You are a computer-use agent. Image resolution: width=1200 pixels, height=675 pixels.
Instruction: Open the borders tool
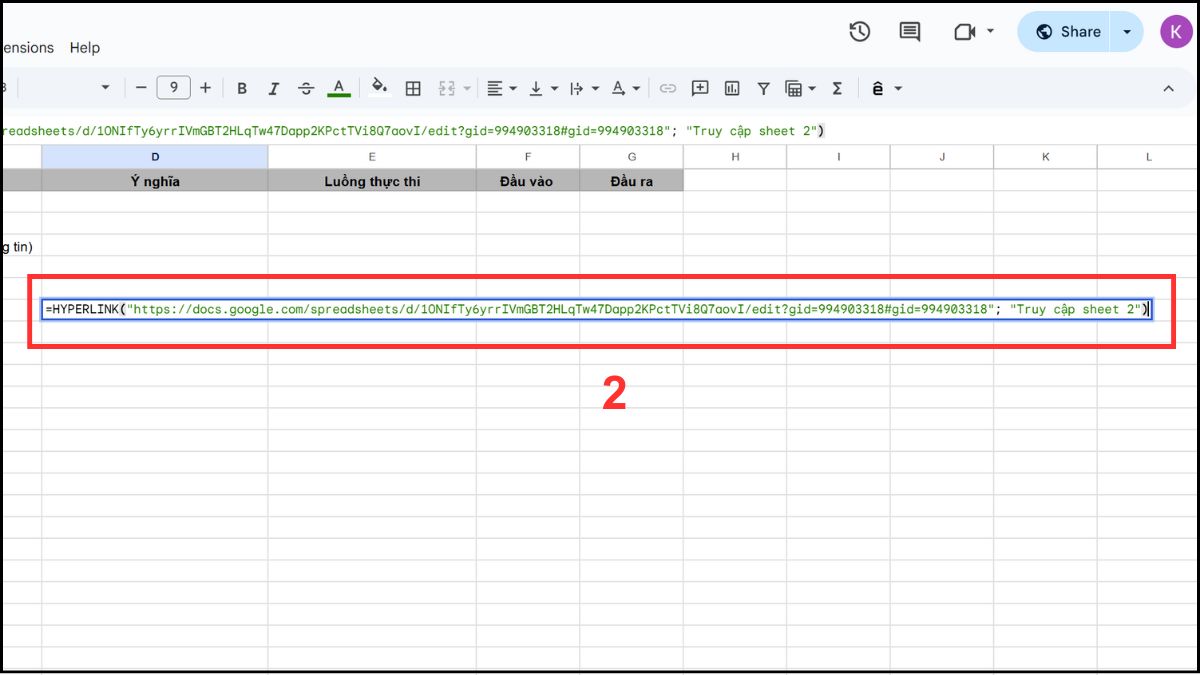click(413, 88)
